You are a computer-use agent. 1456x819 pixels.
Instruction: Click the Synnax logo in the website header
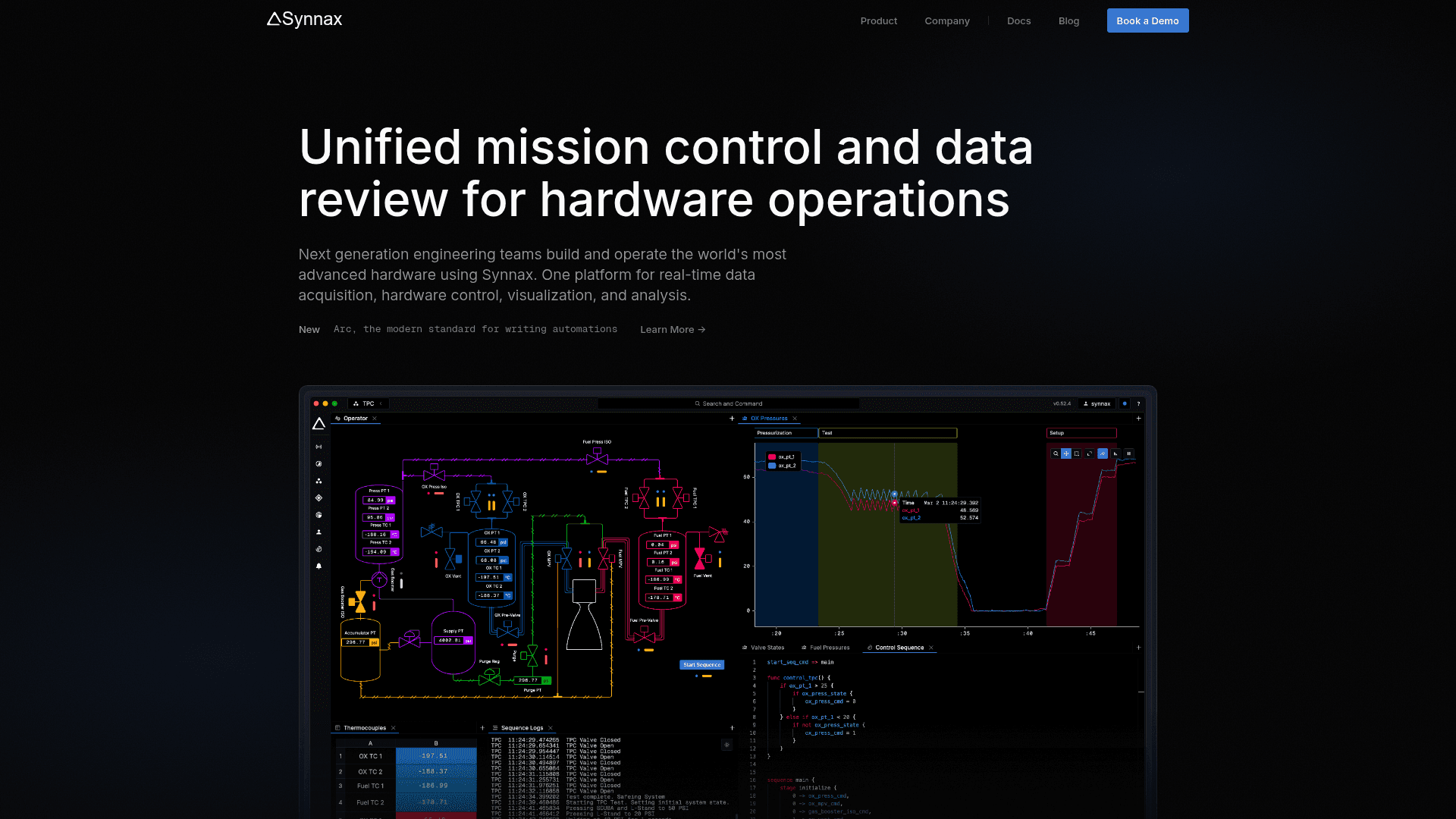(x=304, y=20)
